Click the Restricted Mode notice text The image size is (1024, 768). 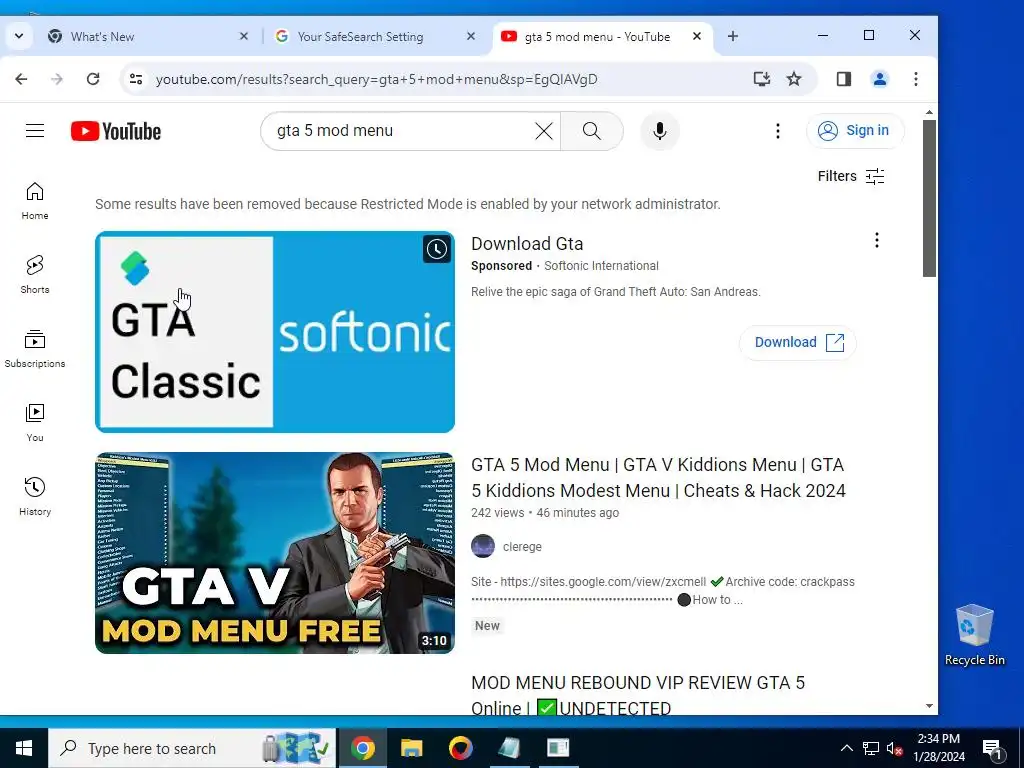tap(408, 204)
